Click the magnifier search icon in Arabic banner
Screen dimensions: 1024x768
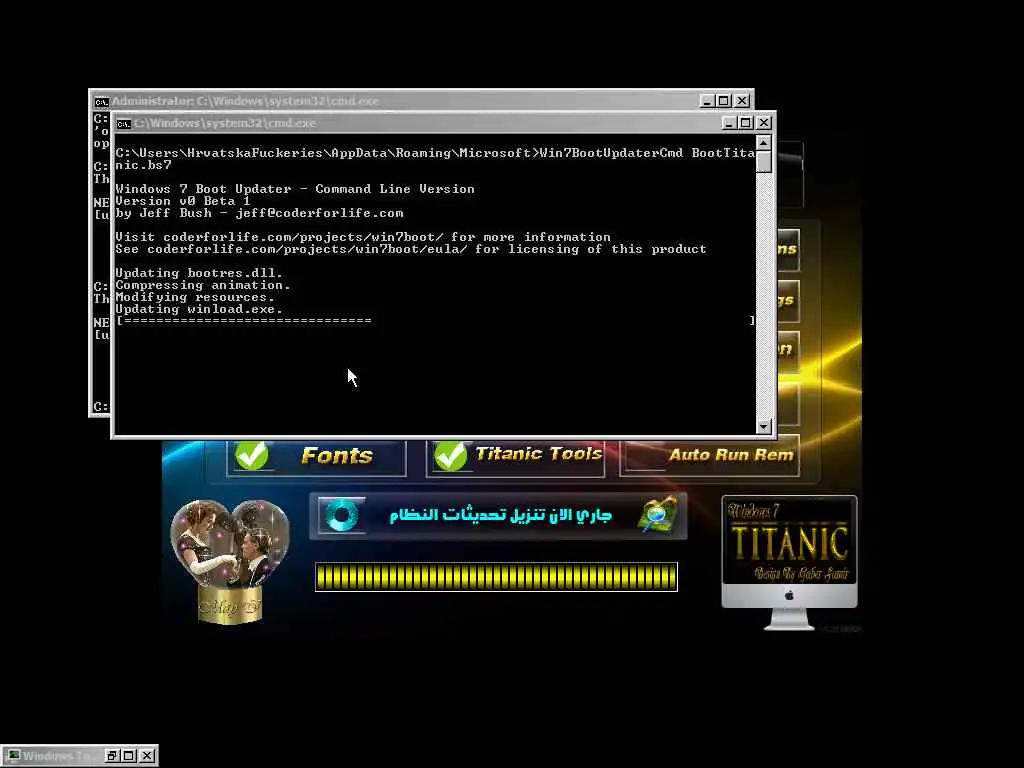click(658, 515)
